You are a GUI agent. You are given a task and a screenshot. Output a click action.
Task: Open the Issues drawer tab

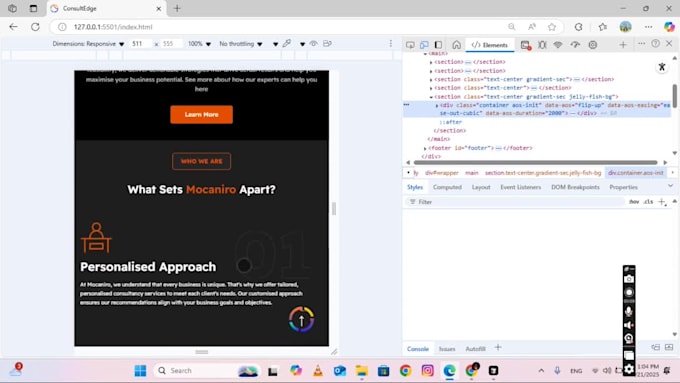pos(447,349)
